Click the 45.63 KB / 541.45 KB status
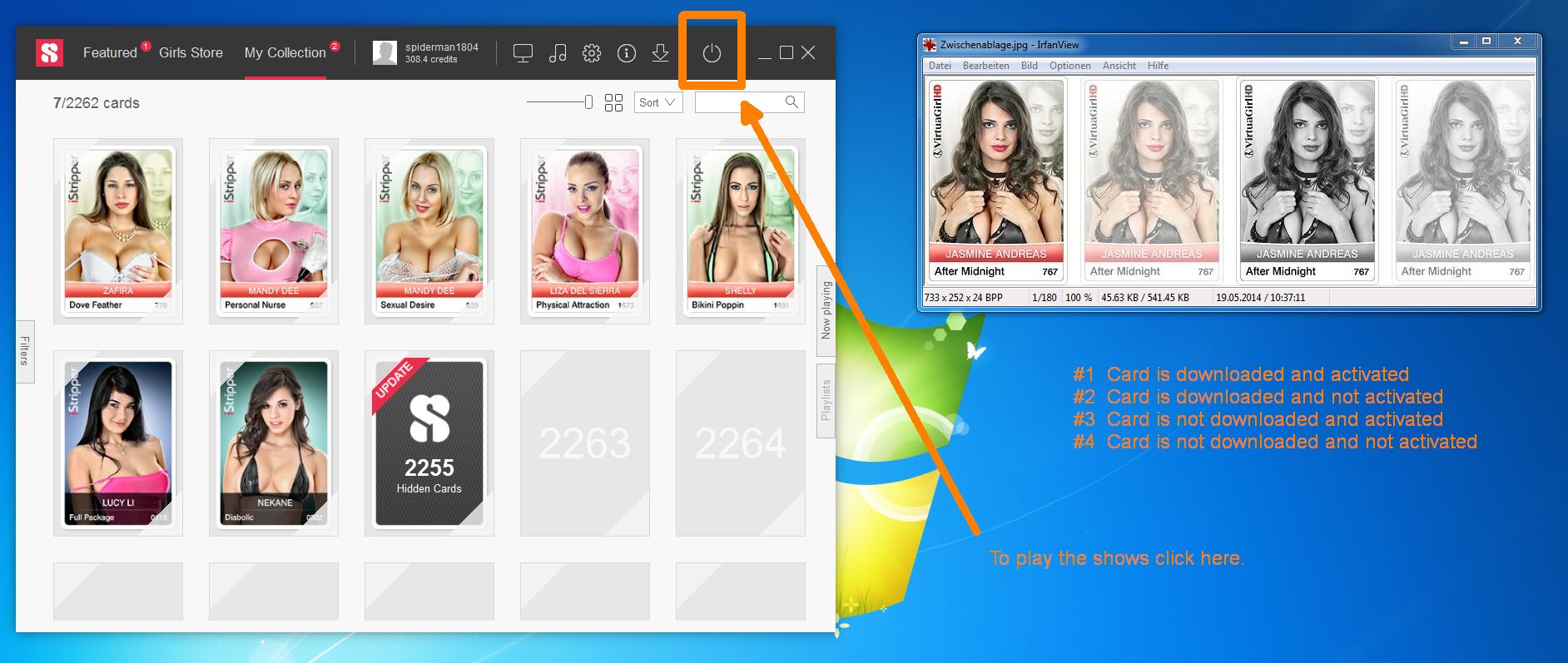1568x663 pixels. [x=1145, y=297]
